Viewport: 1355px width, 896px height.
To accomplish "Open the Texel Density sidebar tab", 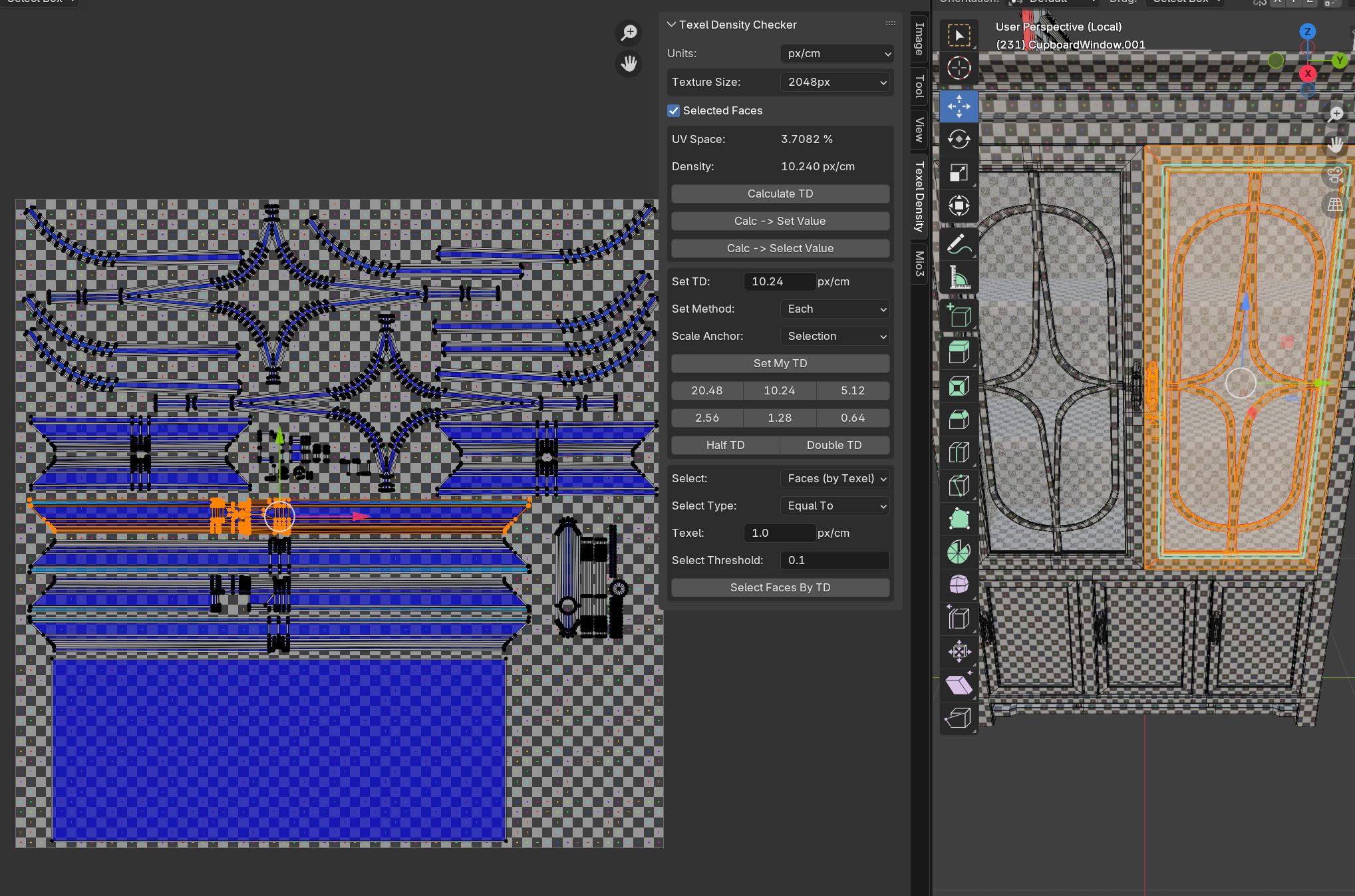I will coord(919,196).
